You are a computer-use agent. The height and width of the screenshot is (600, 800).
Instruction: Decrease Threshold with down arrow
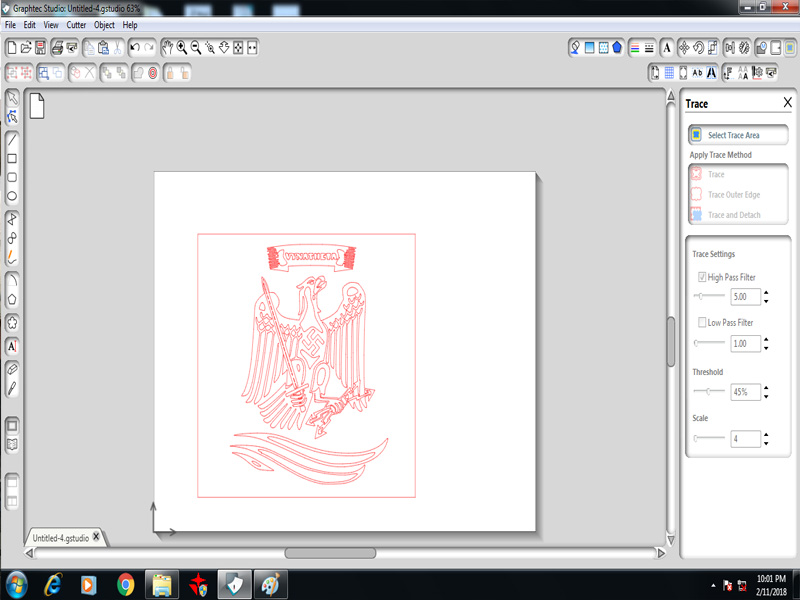coord(766,396)
